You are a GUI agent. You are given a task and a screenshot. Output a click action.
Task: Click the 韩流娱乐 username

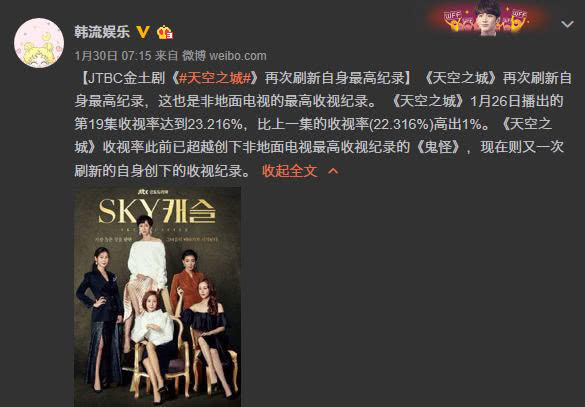(x=102, y=32)
